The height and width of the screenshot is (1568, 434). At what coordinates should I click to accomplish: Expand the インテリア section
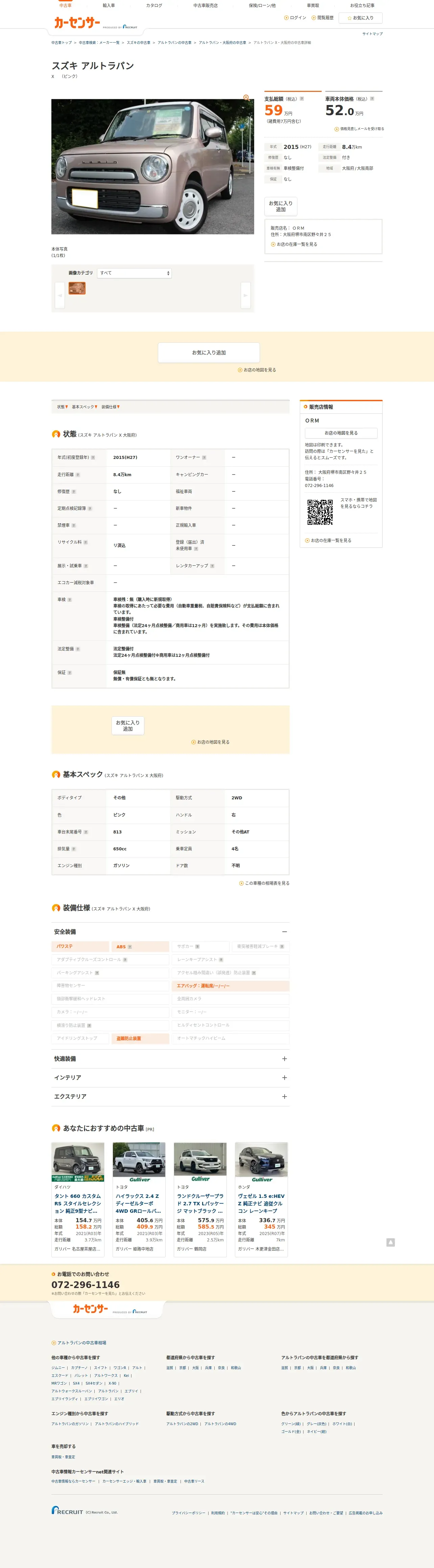coord(170,1077)
